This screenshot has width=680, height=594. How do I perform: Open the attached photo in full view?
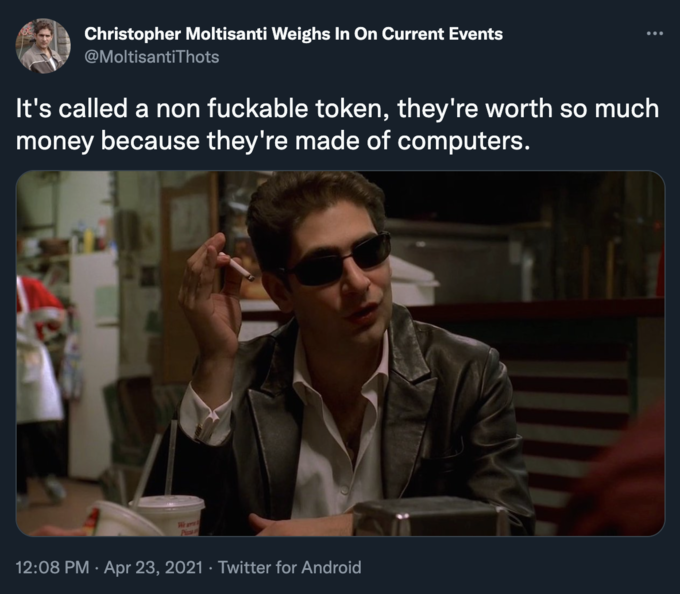point(340,353)
